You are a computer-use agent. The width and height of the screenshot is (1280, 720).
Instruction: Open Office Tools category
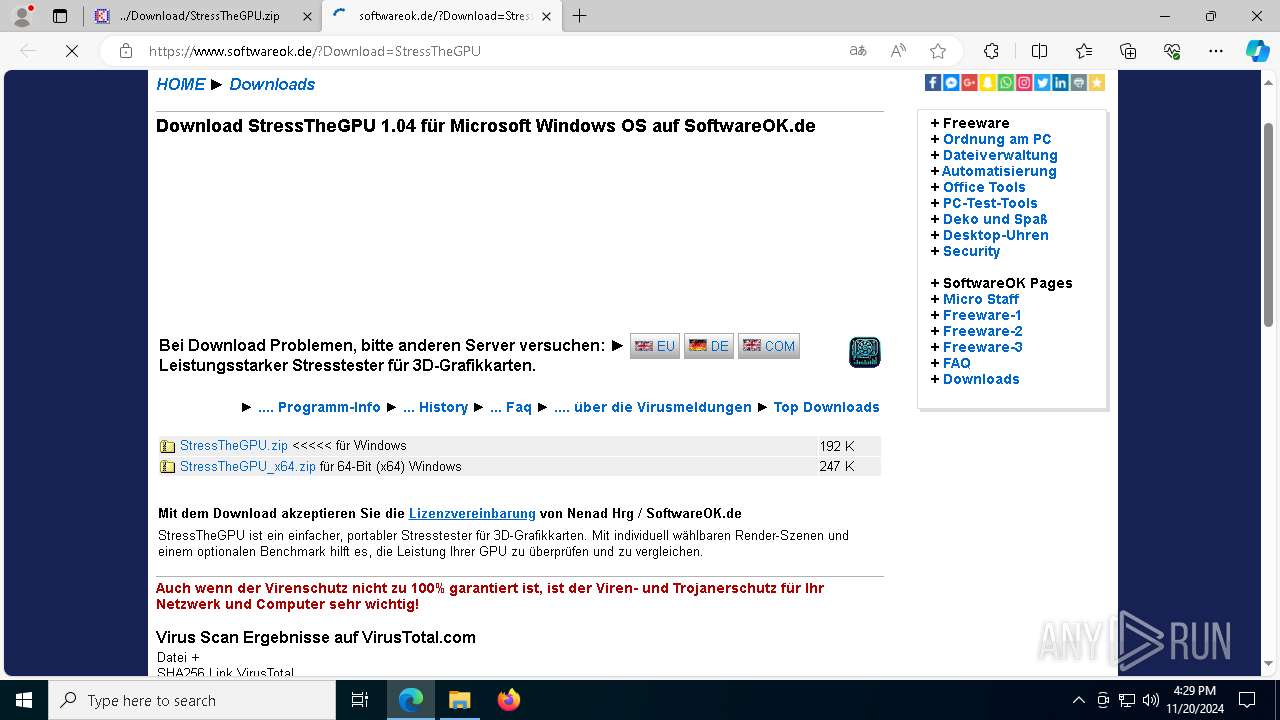tap(984, 187)
